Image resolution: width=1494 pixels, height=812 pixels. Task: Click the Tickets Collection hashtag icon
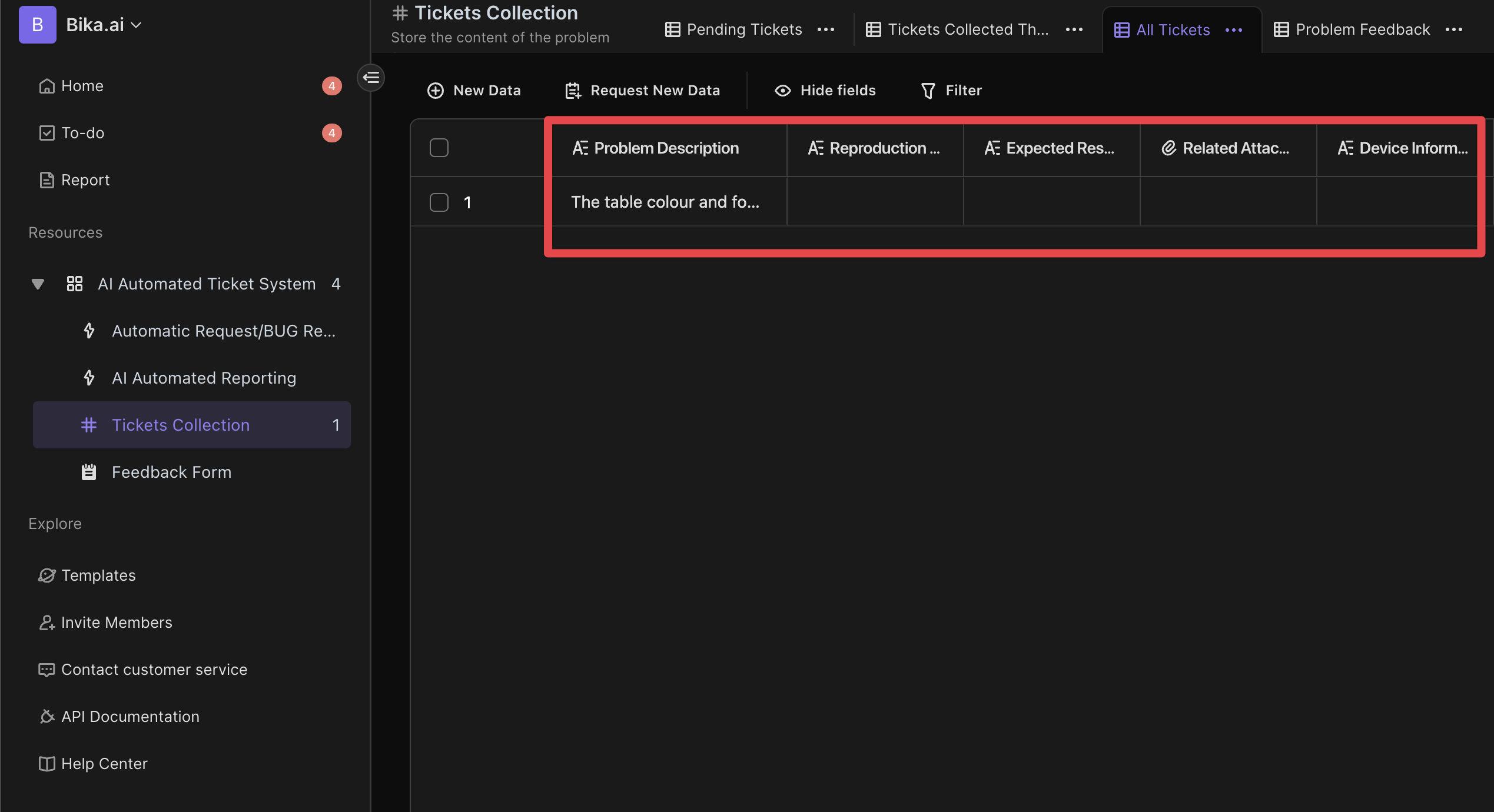tap(89, 424)
